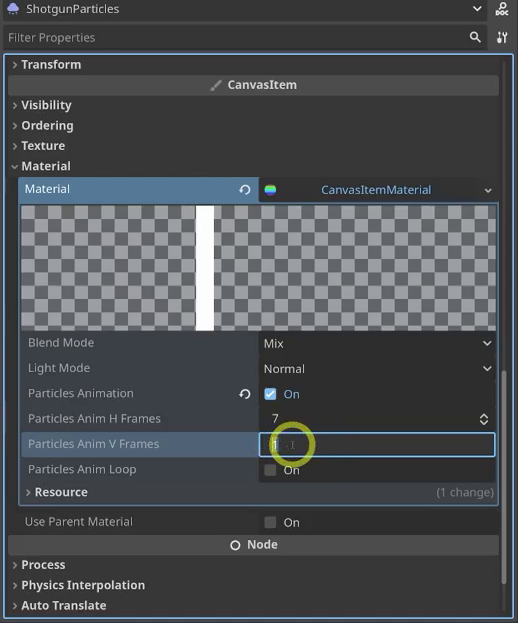Click the CanvasItemMaterial resource name
Image resolution: width=518 pixels, height=623 pixels.
coord(376,190)
